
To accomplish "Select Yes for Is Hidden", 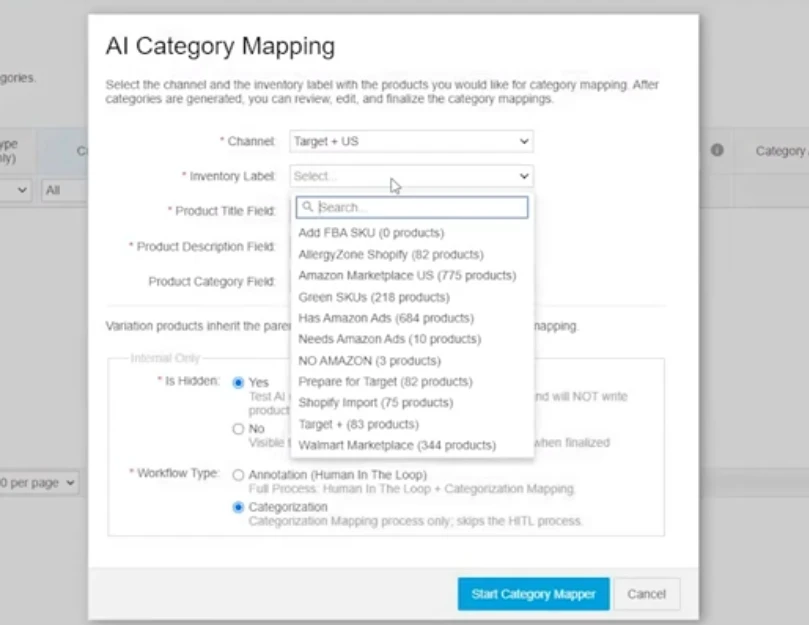I will pyautogui.click(x=238, y=382).
